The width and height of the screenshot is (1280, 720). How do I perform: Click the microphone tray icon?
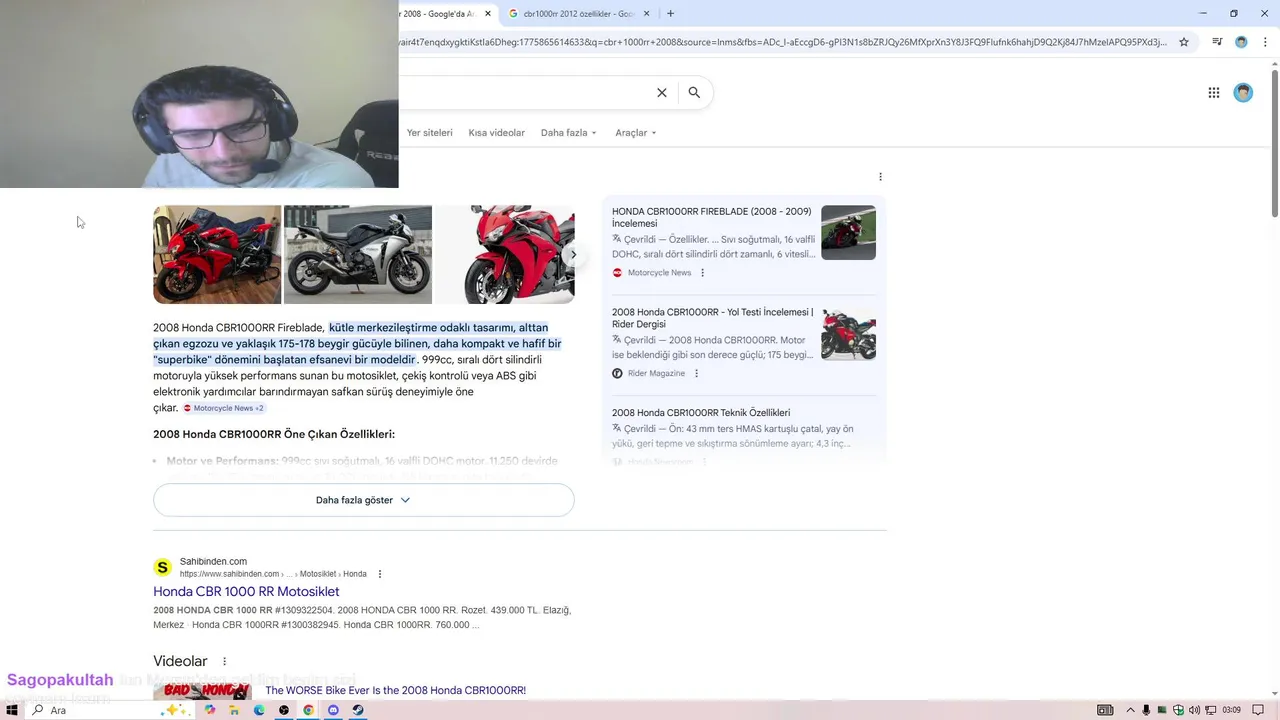coord(1146,710)
